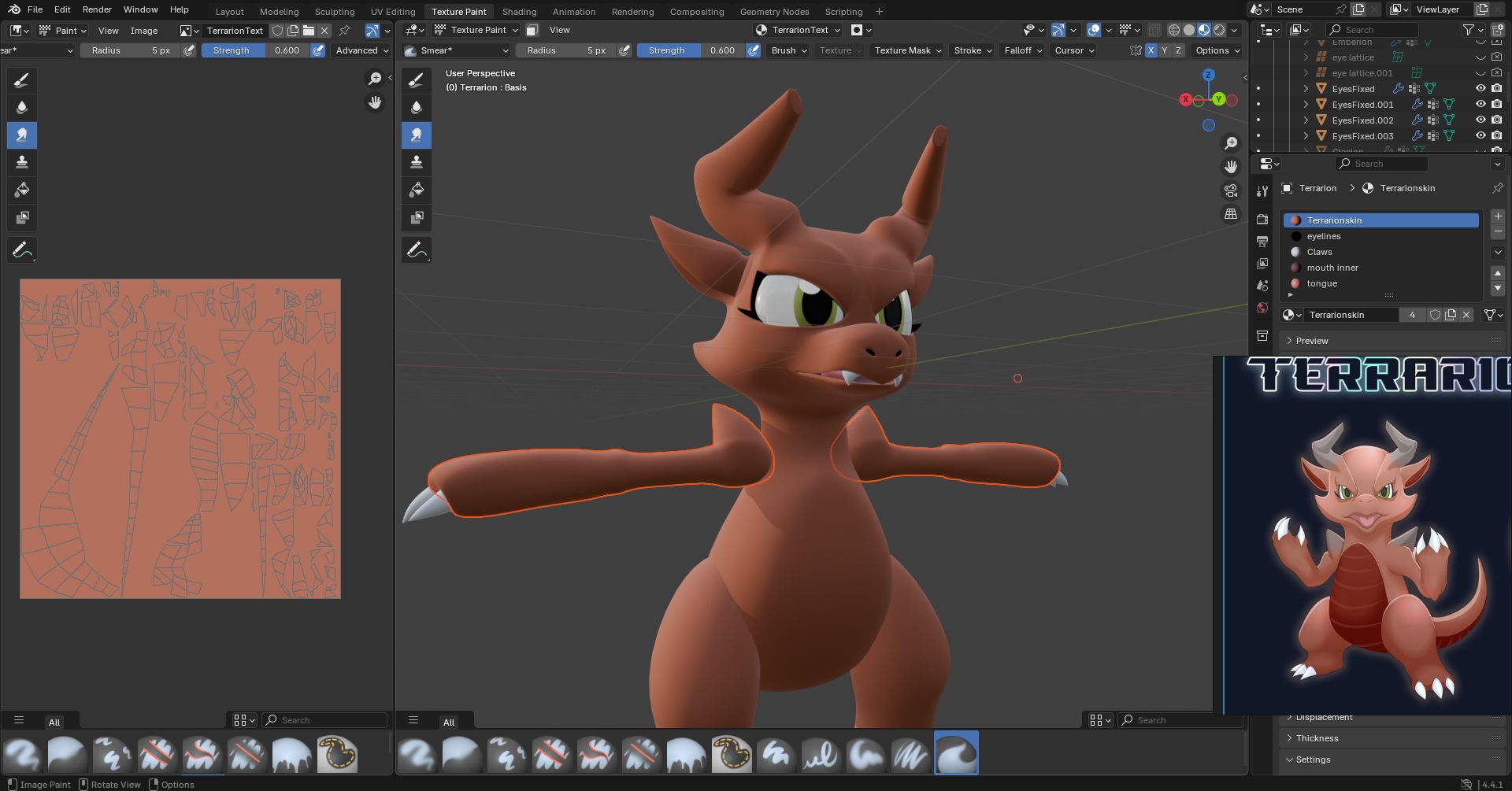Switch to solid viewport shading

click(1189, 30)
